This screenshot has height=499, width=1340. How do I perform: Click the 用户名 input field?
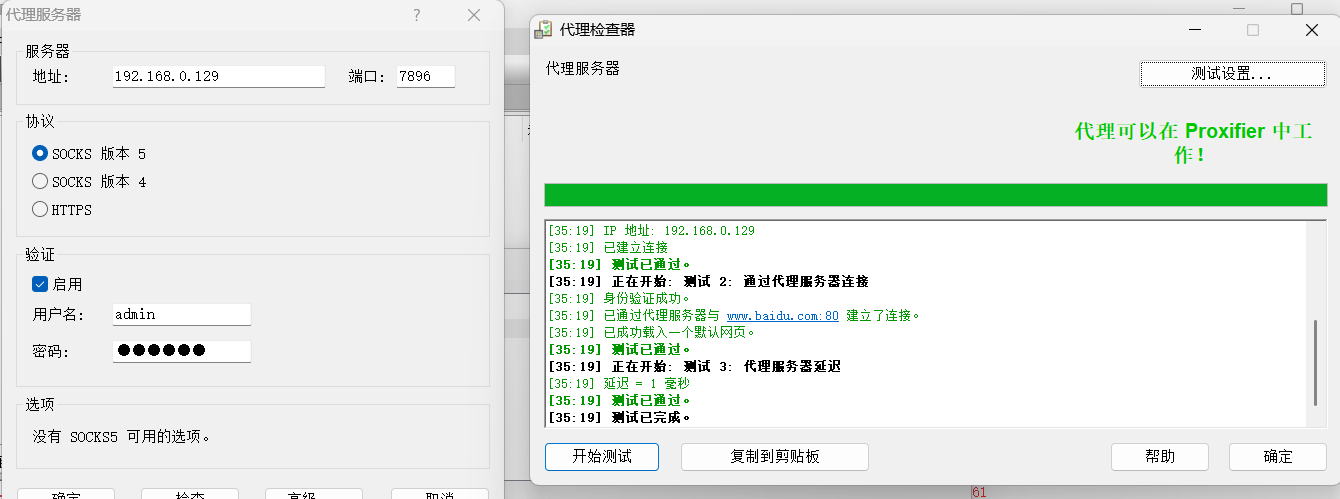[x=181, y=314]
